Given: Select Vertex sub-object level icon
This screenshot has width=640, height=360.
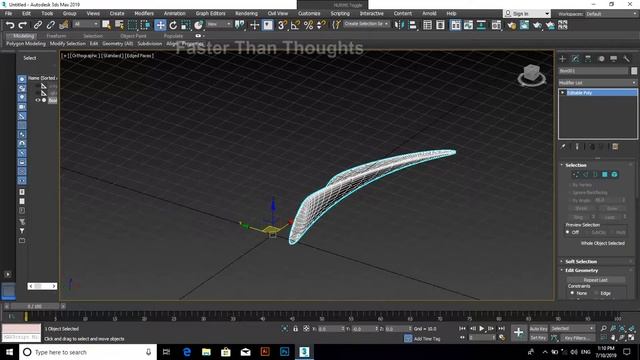Looking at the screenshot, I should (576, 175).
